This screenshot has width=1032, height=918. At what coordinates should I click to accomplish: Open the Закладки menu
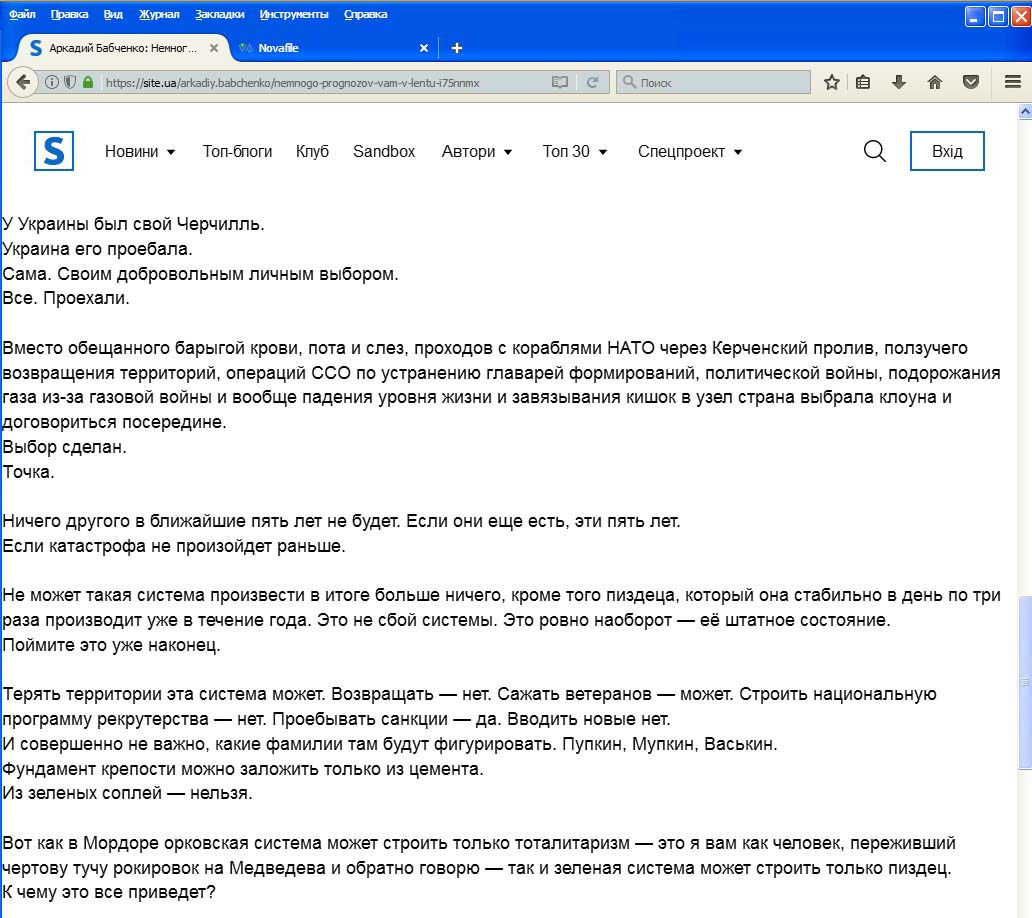click(x=219, y=14)
